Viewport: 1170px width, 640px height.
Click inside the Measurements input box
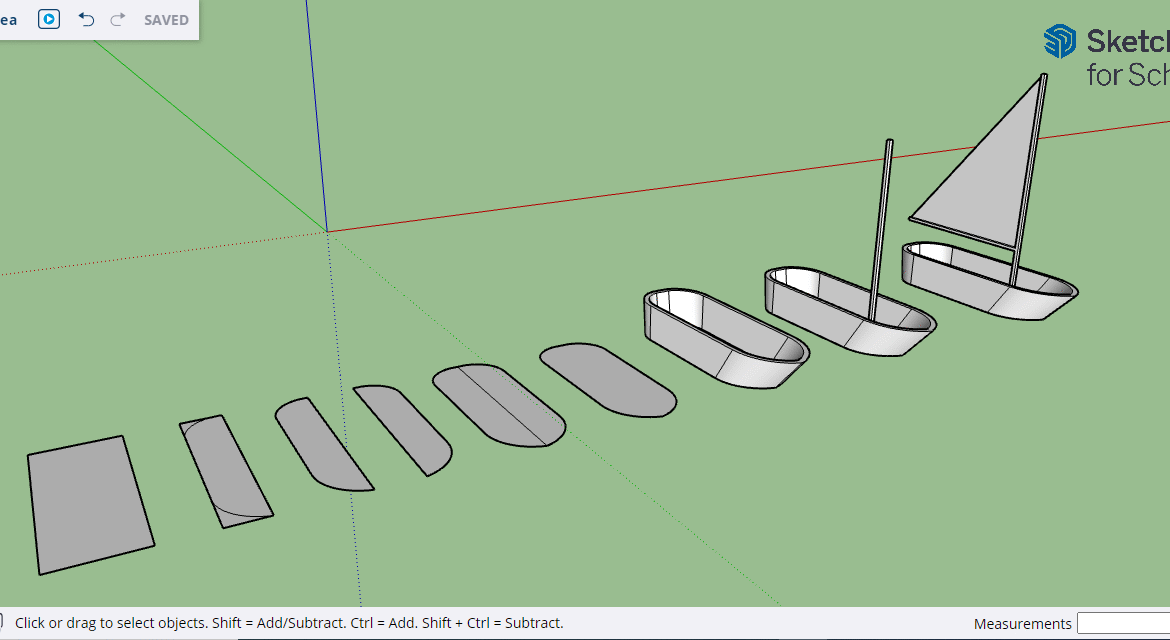tap(1123, 623)
